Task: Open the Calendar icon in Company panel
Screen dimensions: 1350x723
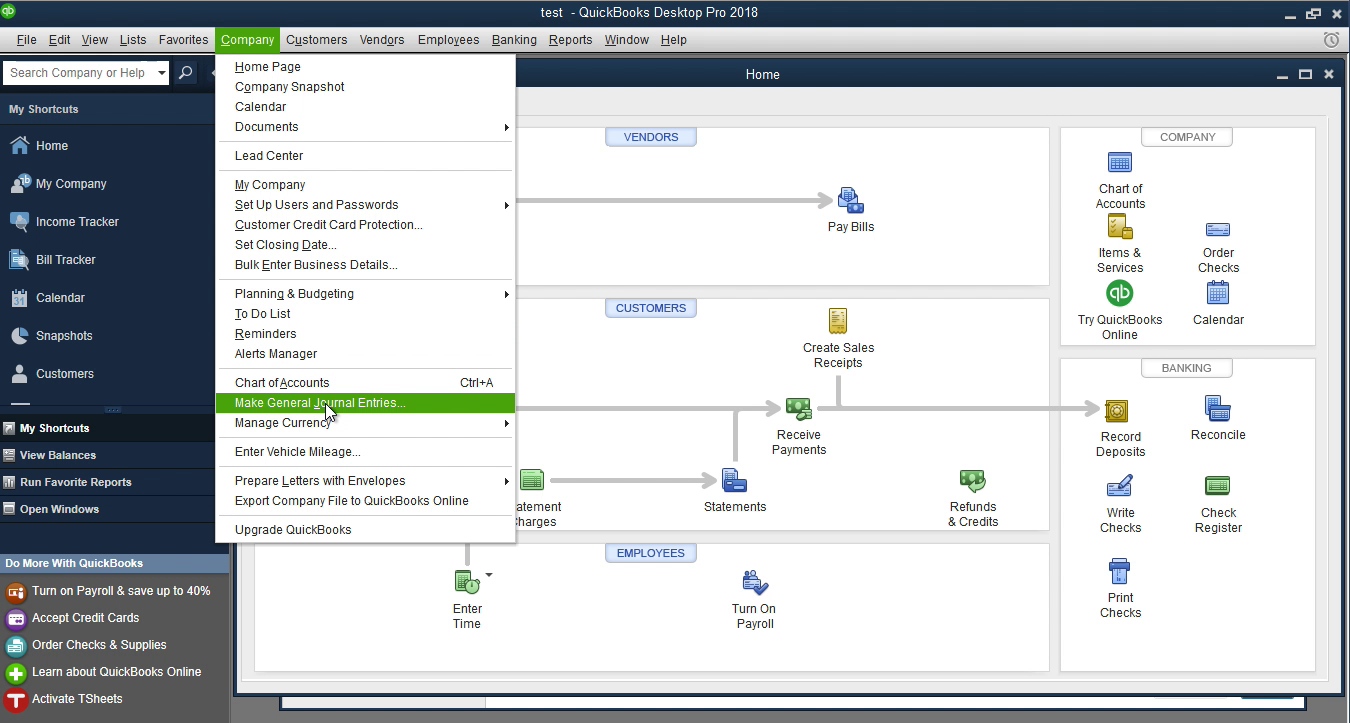Action: point(1218,293)
